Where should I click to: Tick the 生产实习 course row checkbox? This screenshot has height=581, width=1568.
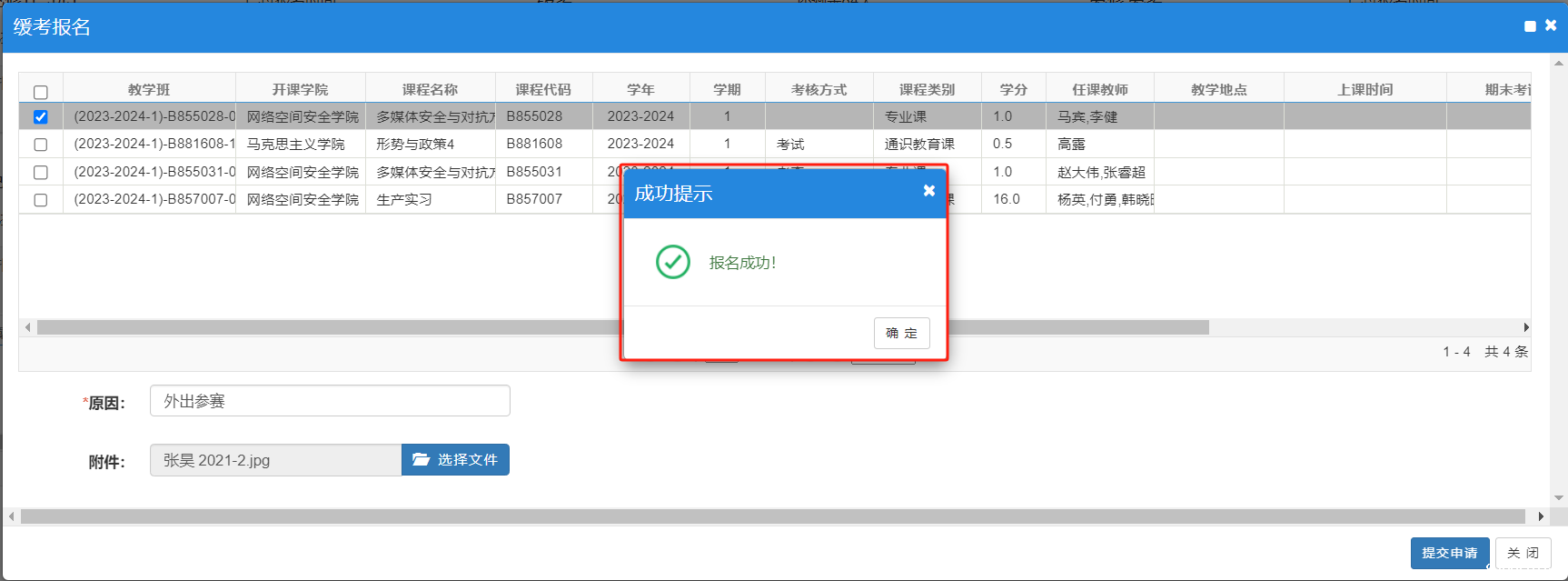(x=41, y=200)
